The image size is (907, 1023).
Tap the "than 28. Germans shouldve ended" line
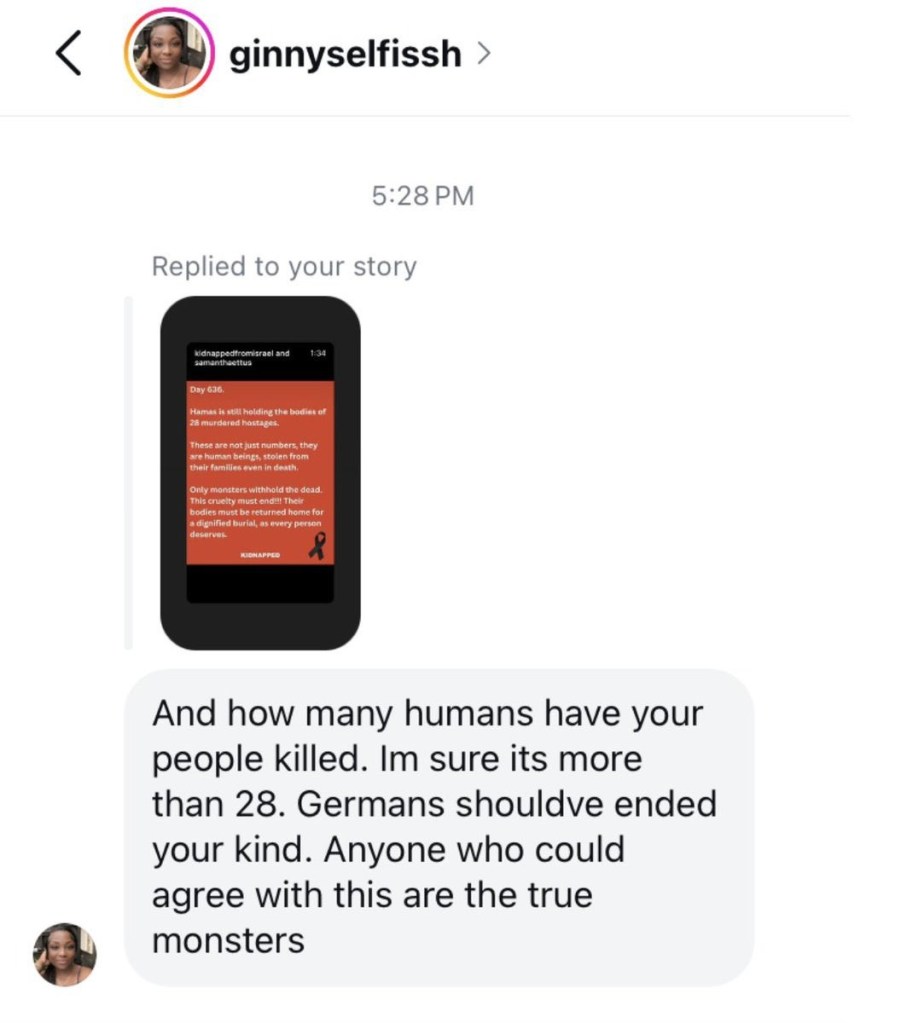coord(435,804)
